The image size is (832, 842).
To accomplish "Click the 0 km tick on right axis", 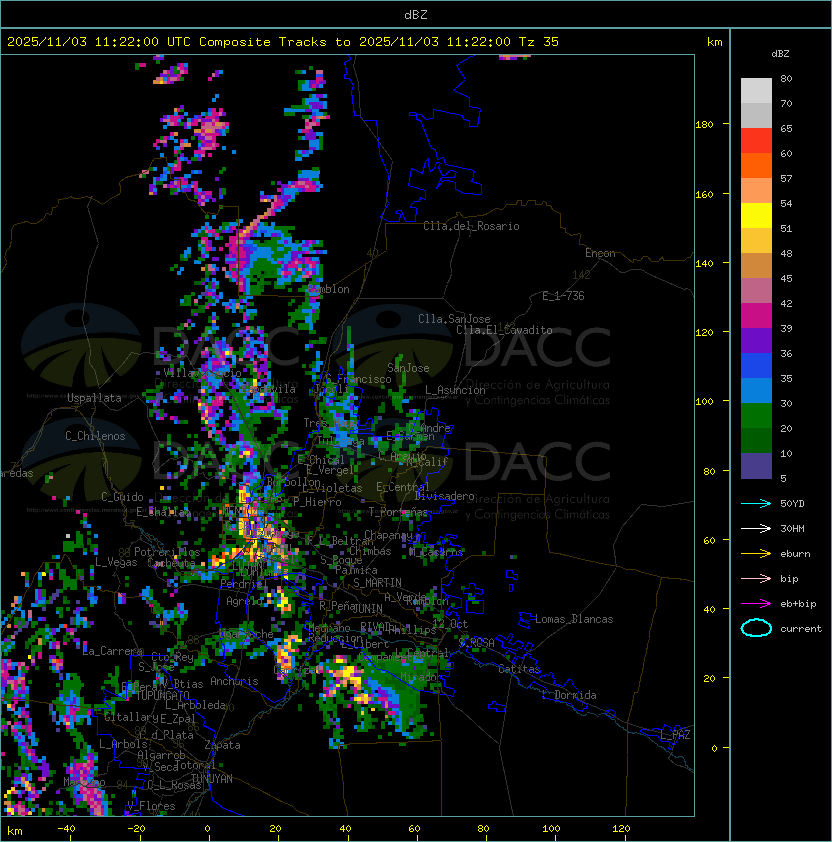I will pyautogui.click(x=714, y=749).
